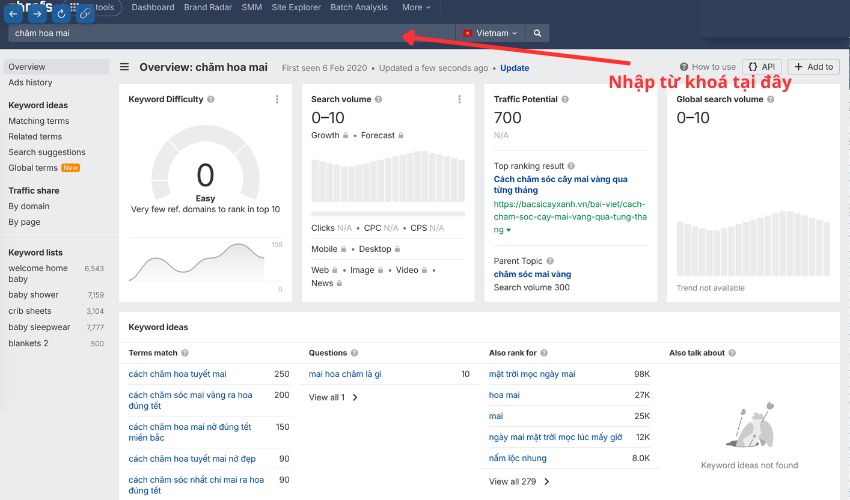Click help icon next to Traffic Potential
Image resolution: width=850 pixels, height=500 pixels.
coord(566,100)
